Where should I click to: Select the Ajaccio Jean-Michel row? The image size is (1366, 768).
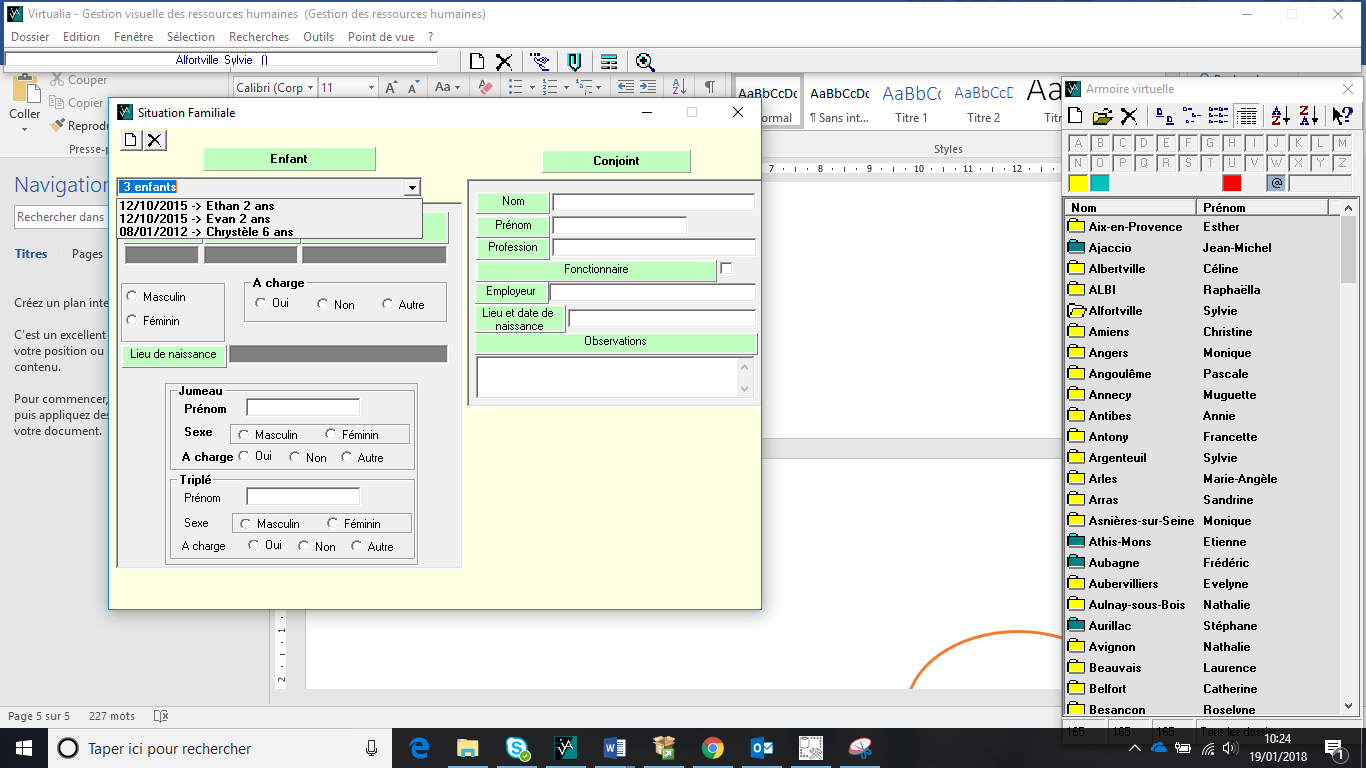coord(1202,248)
